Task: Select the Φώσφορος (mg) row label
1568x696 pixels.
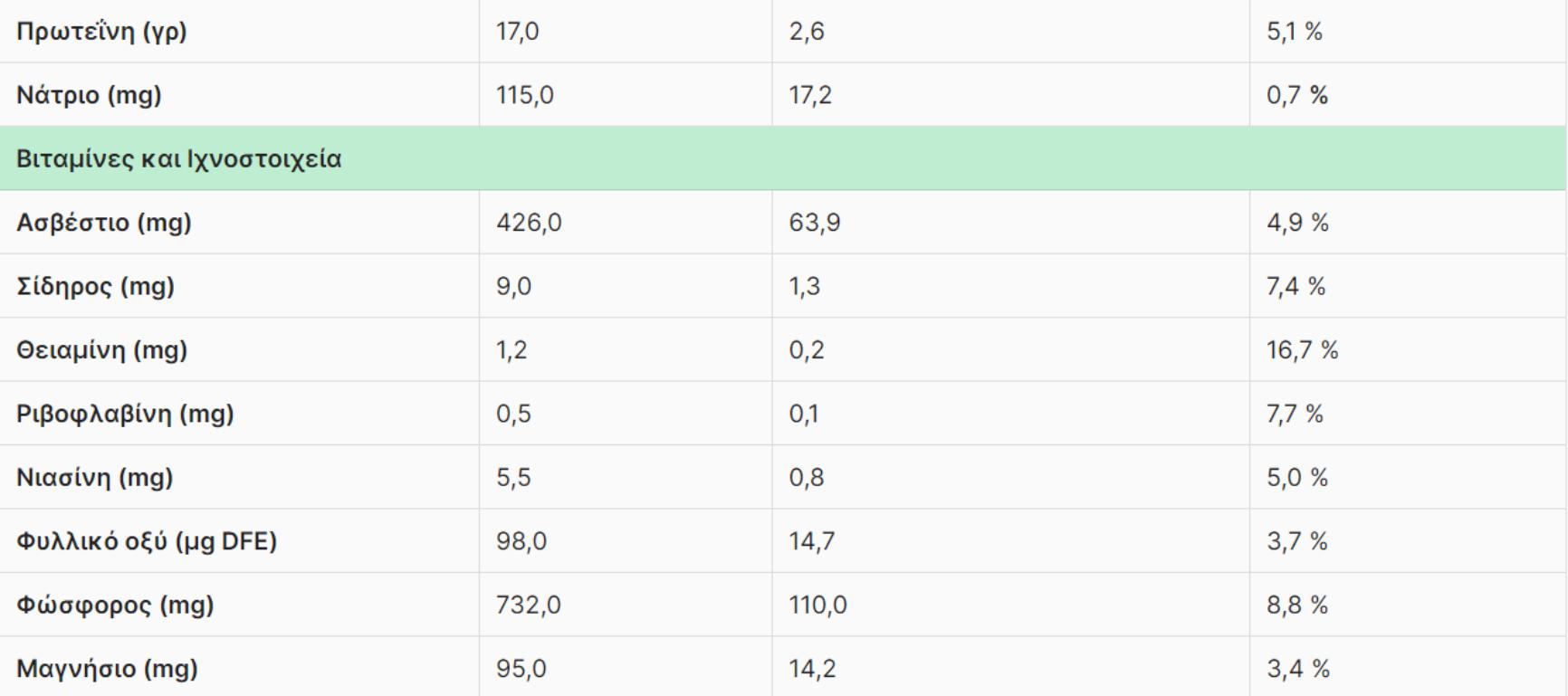Action: point(115,605)
